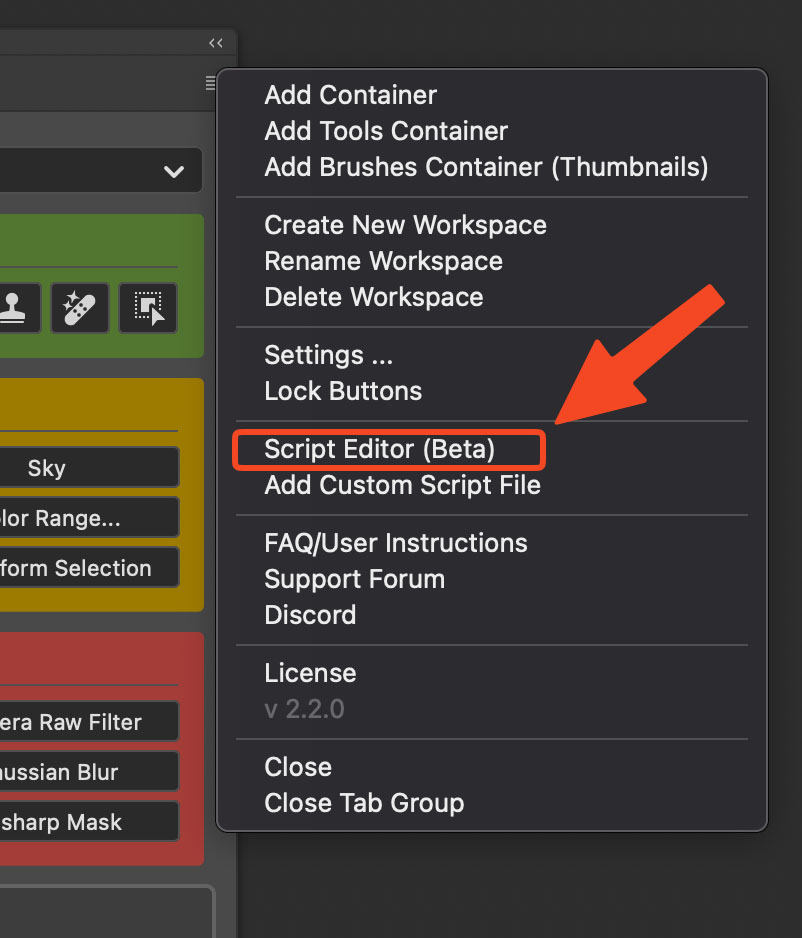
Task: Open the FAQ/User Instructions link
Action: point(395,543)
